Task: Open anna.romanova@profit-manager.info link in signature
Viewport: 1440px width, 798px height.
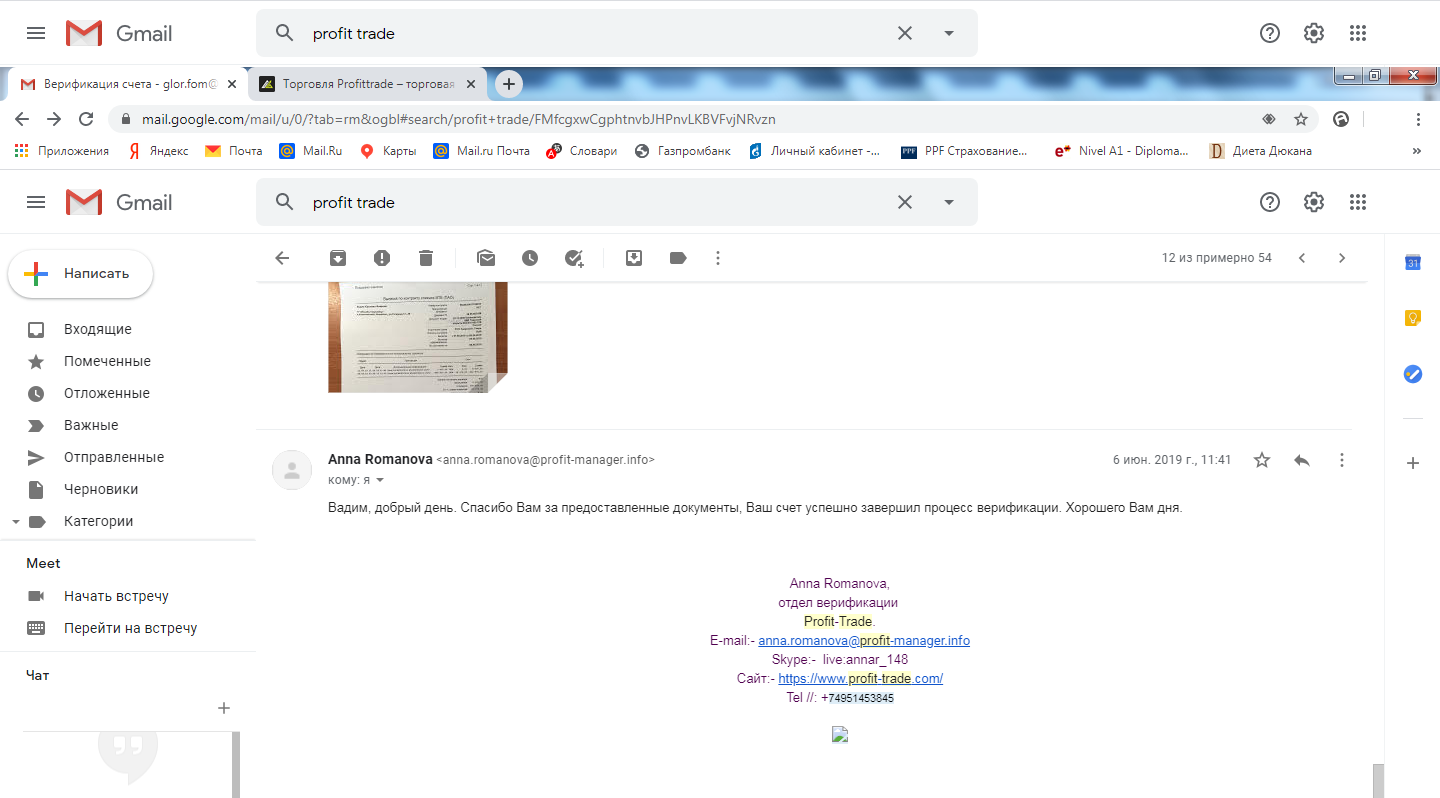Action: [x=864, y=640]
